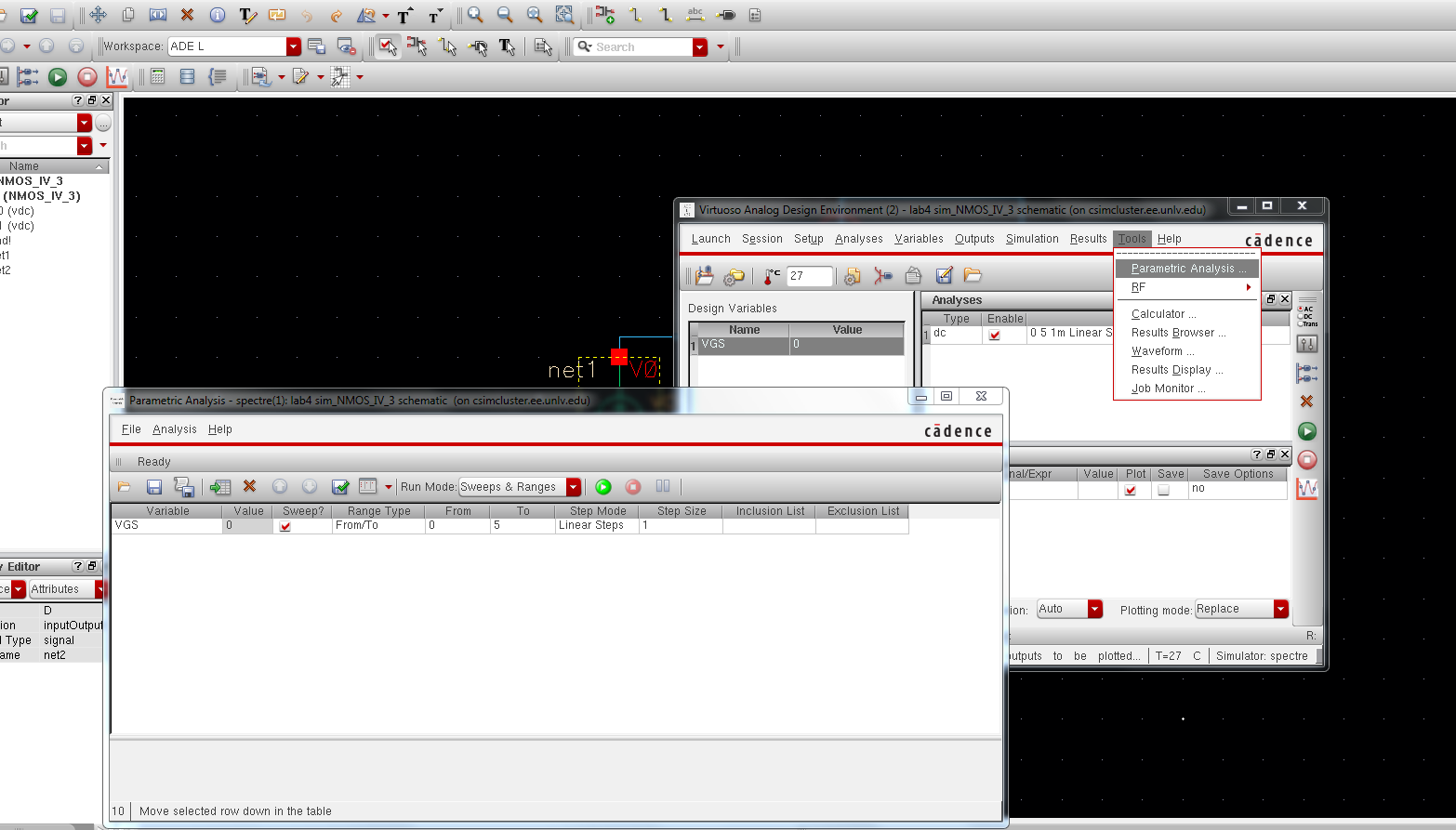Move selected row up in parametric table
The width and height of the screenshot is (1456, 830).
280,486
